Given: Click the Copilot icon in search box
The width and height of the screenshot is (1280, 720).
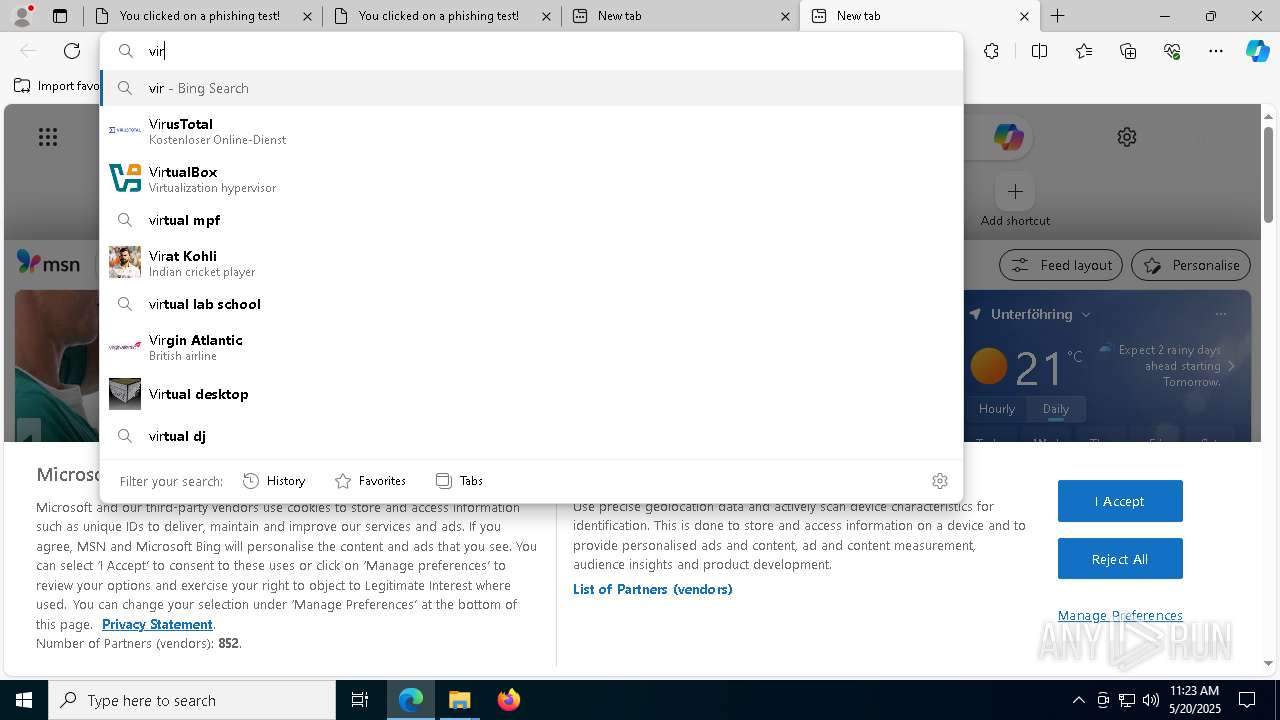Looking at the screenshot, I should 1008,137.
